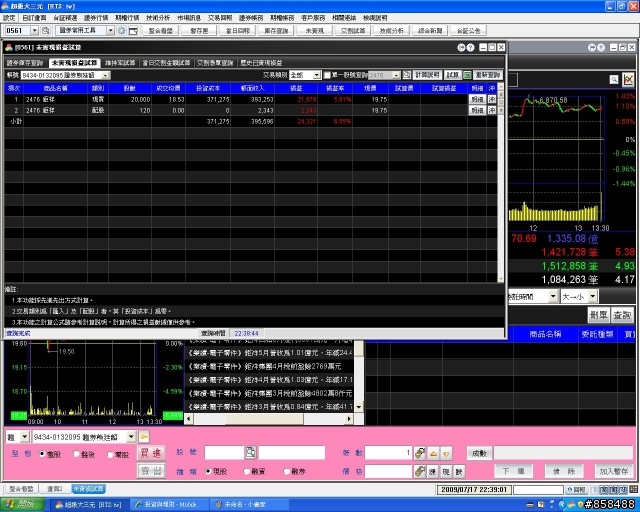Open the 證券常用工具 toolbar dropdown
Image resolution: width=640 pixels, height=512 pixels.
tap(110, 31)
